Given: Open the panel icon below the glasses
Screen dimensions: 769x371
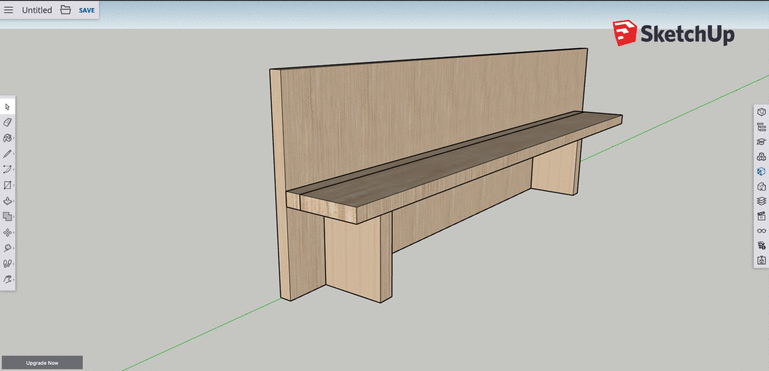Looking at the screenshot, I should pos(761,245).
